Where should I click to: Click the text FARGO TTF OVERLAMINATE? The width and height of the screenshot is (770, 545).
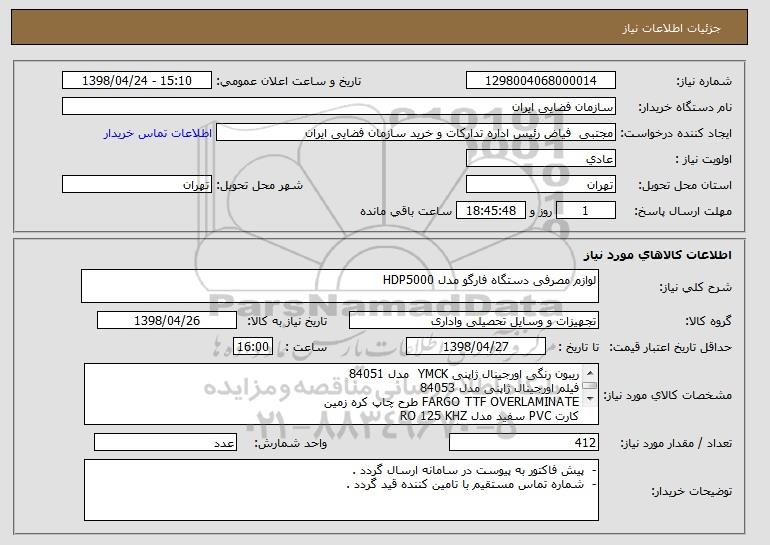click(x=500, y=402)
